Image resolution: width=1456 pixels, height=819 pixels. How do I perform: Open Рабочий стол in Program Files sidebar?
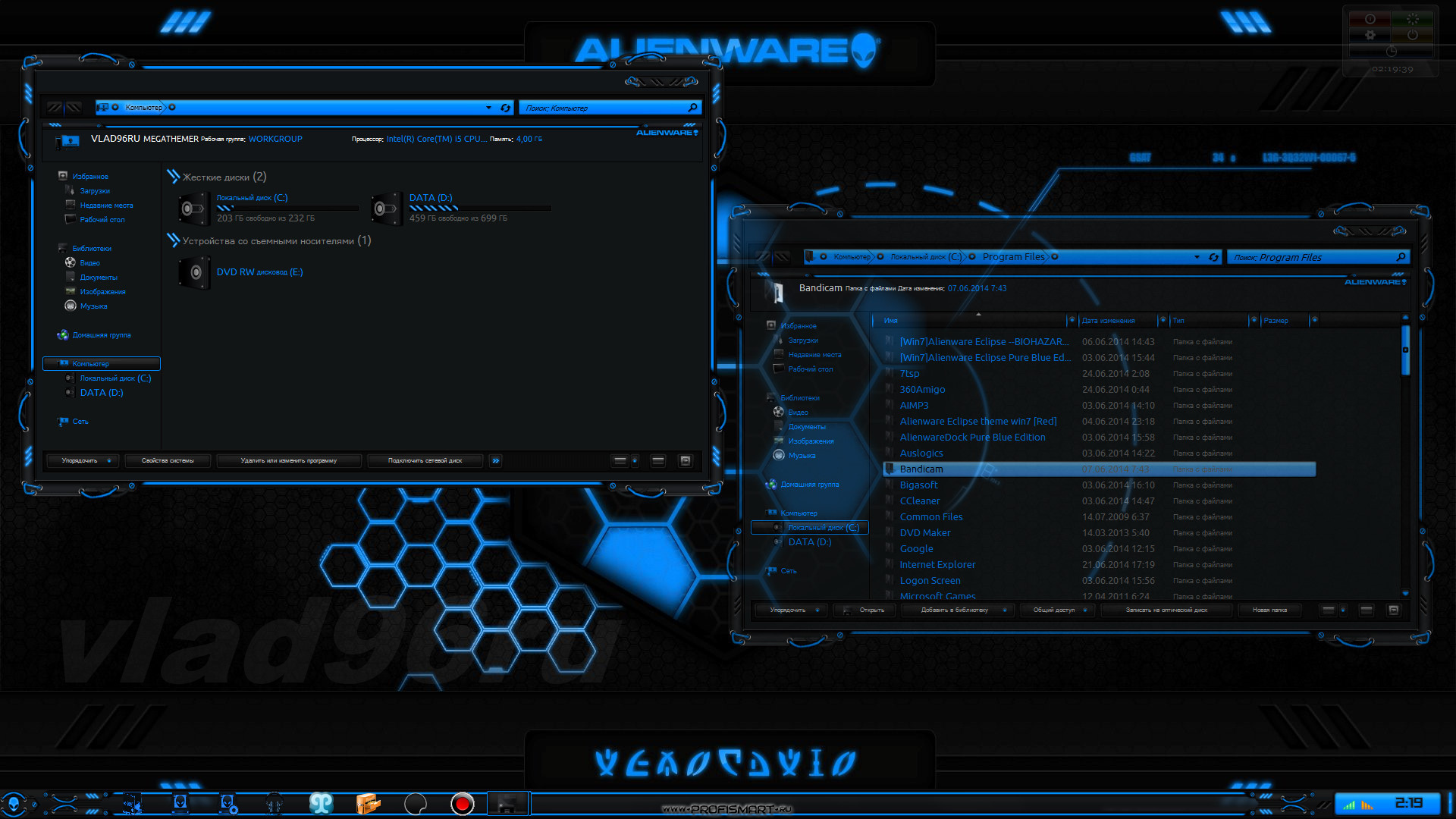tap(810, 369)
